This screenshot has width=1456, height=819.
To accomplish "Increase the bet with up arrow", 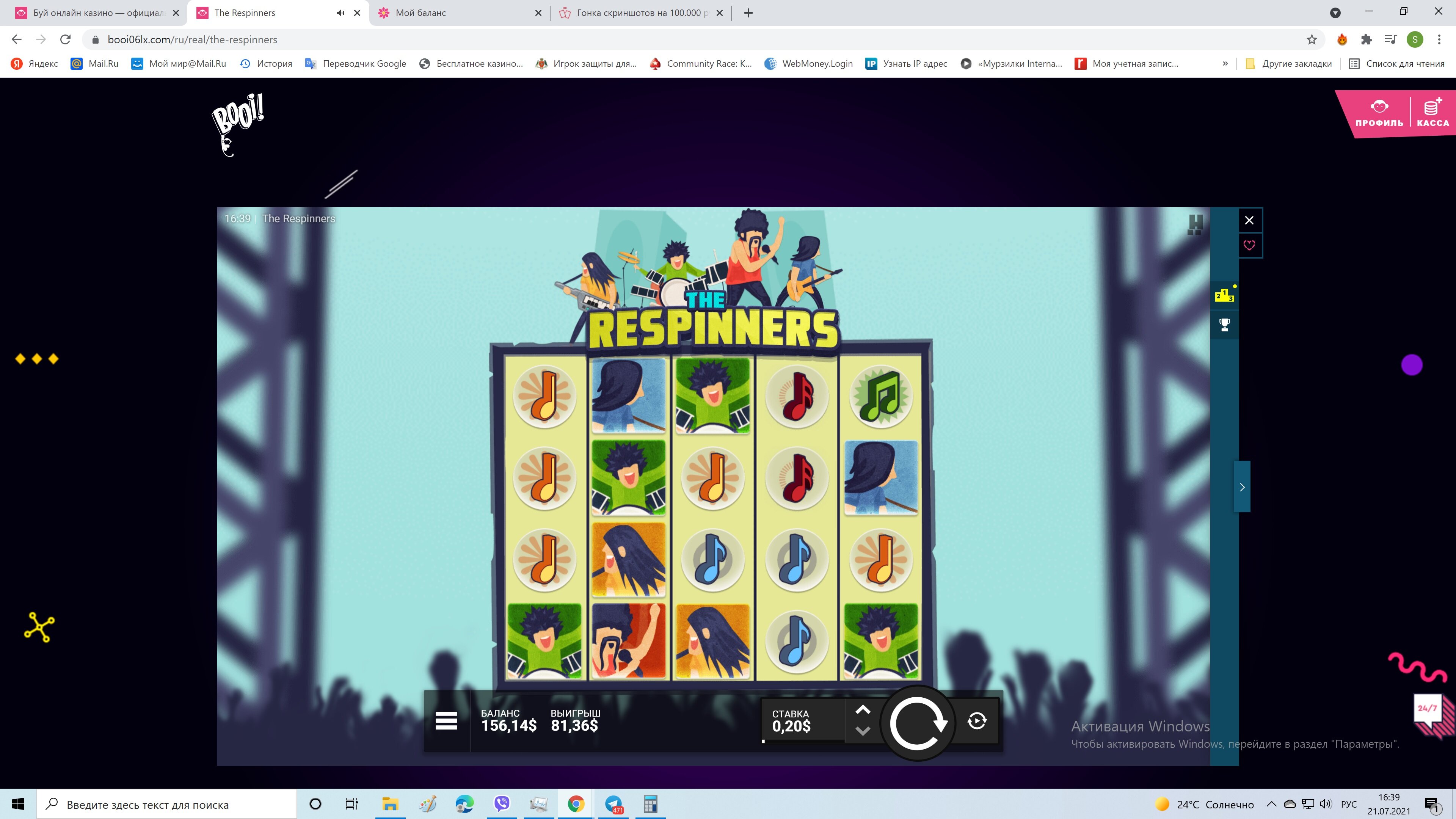I will click(x=863, y=710).
